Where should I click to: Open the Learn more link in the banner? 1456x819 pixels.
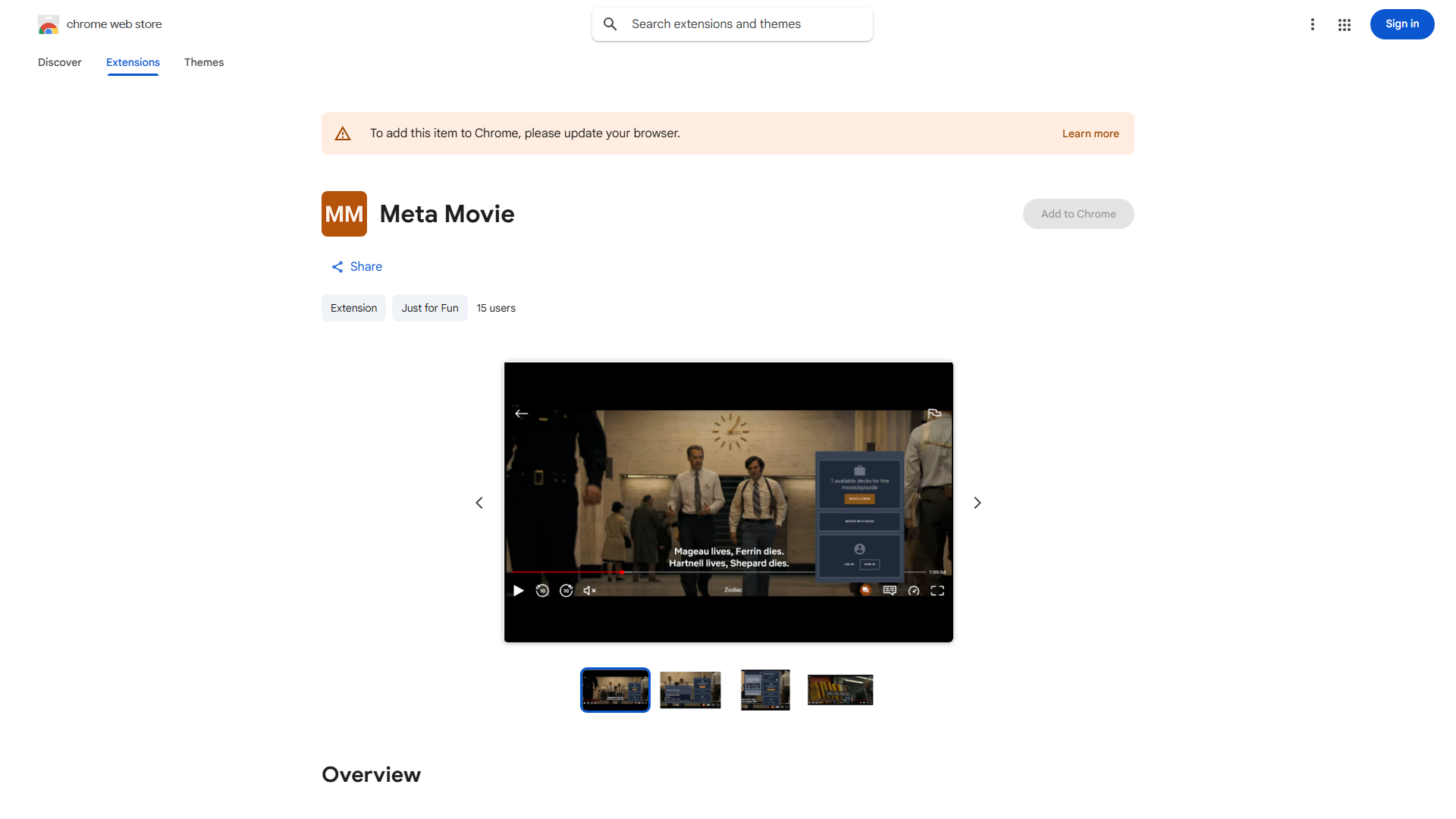pyautogui.click(x=1090, y=133)
